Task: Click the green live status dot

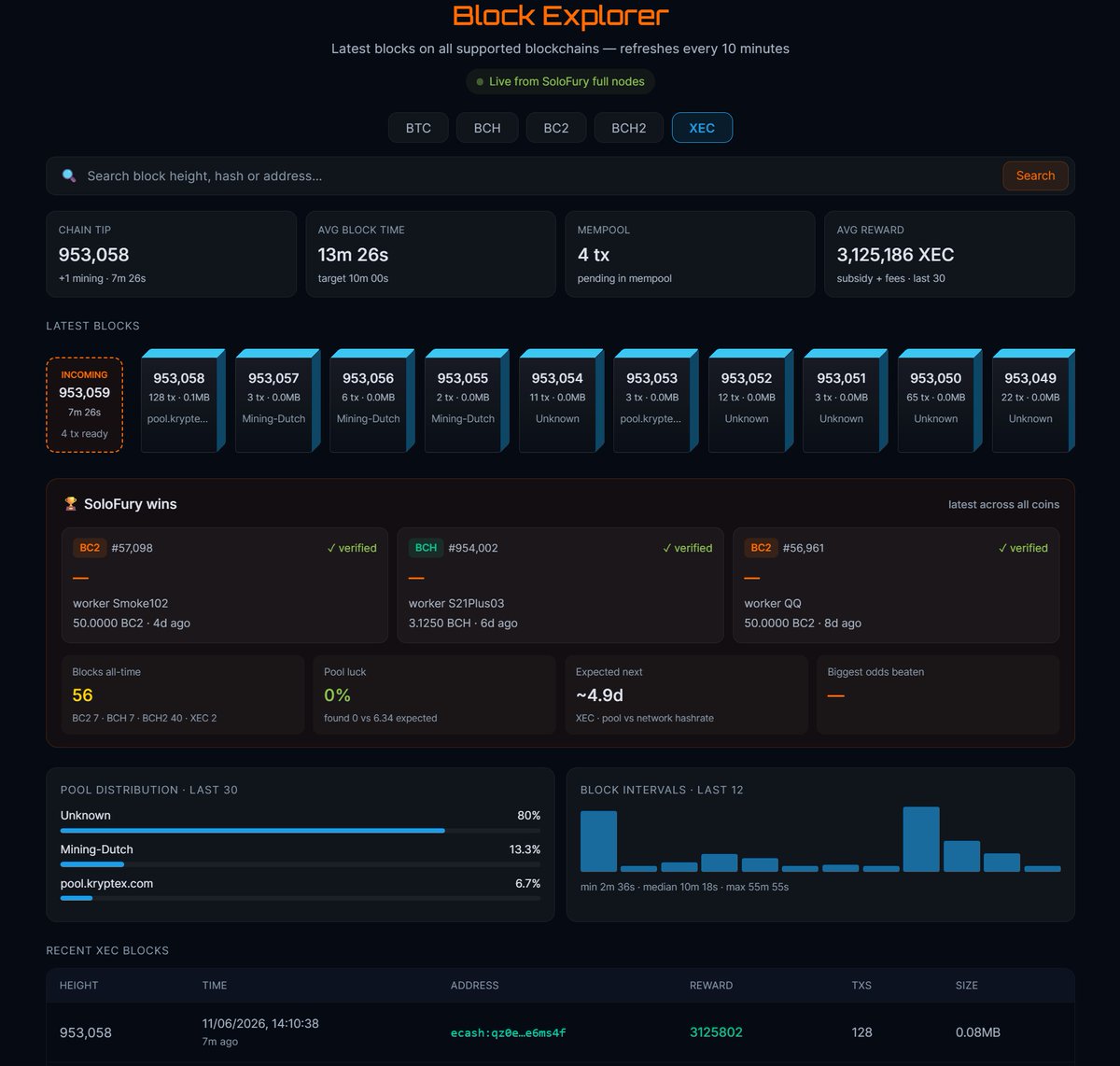Action: (480, 82)
